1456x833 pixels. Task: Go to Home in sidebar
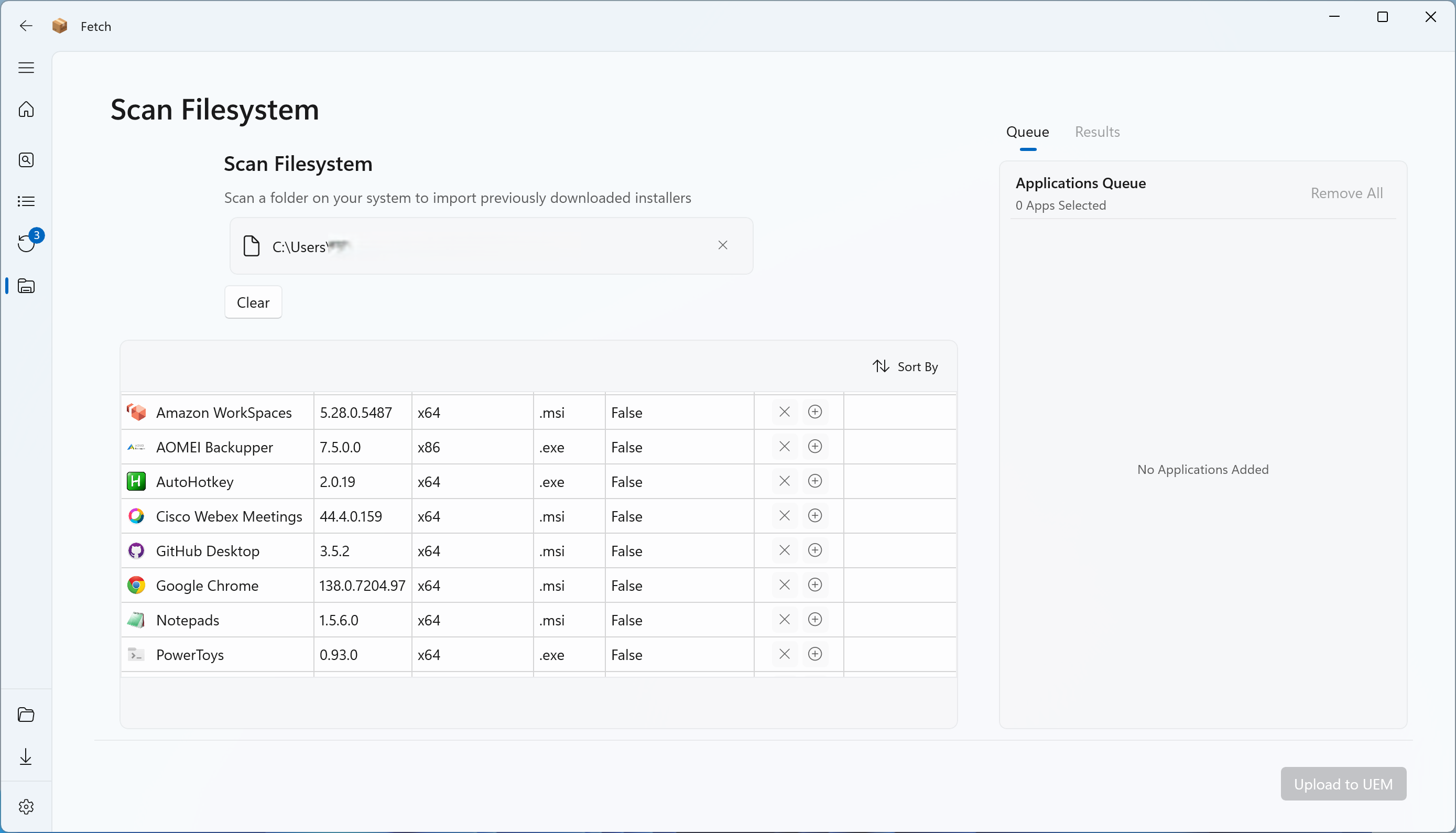click(26, 109)
